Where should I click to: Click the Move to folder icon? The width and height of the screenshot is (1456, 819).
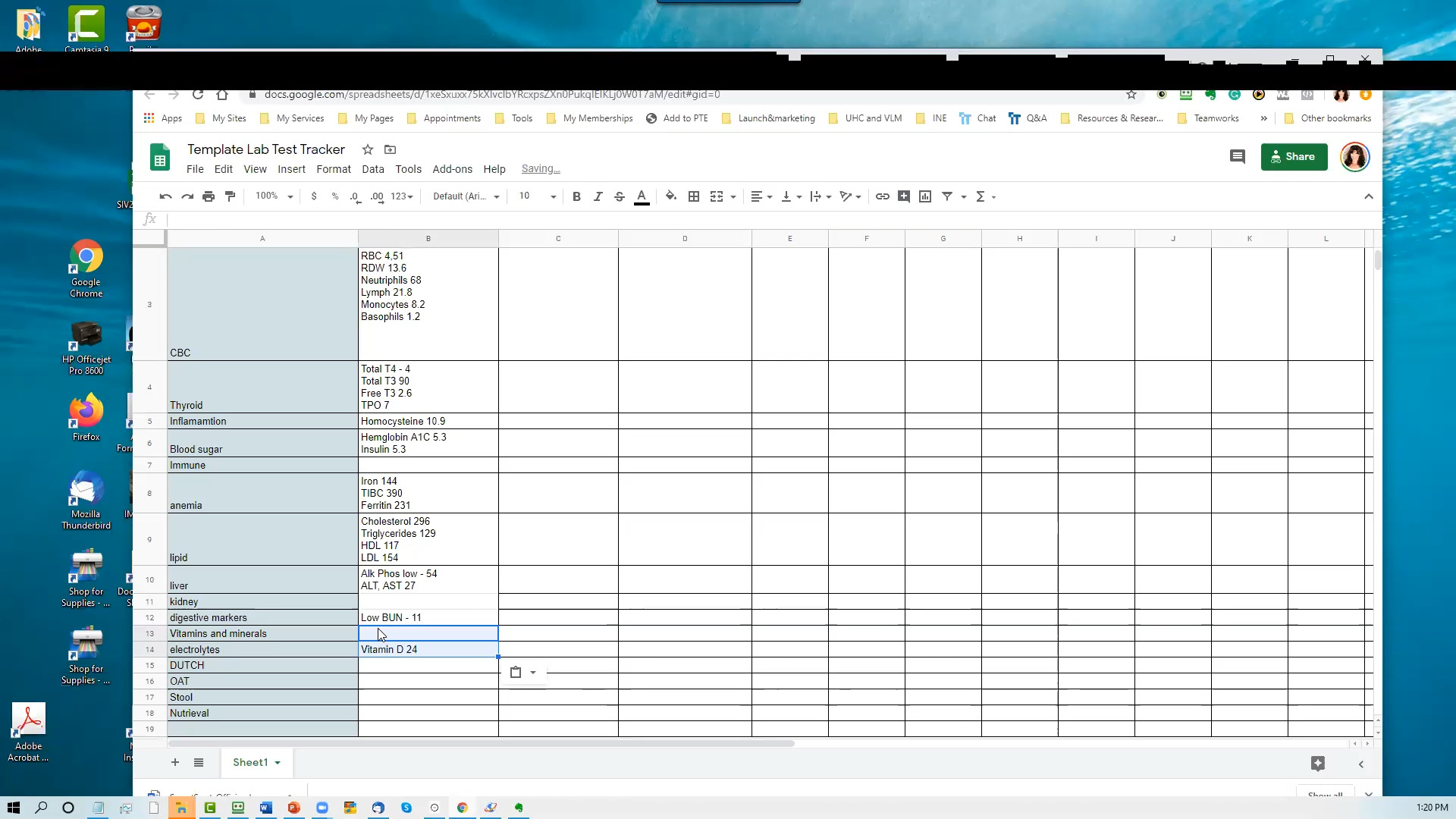[390, 149]
